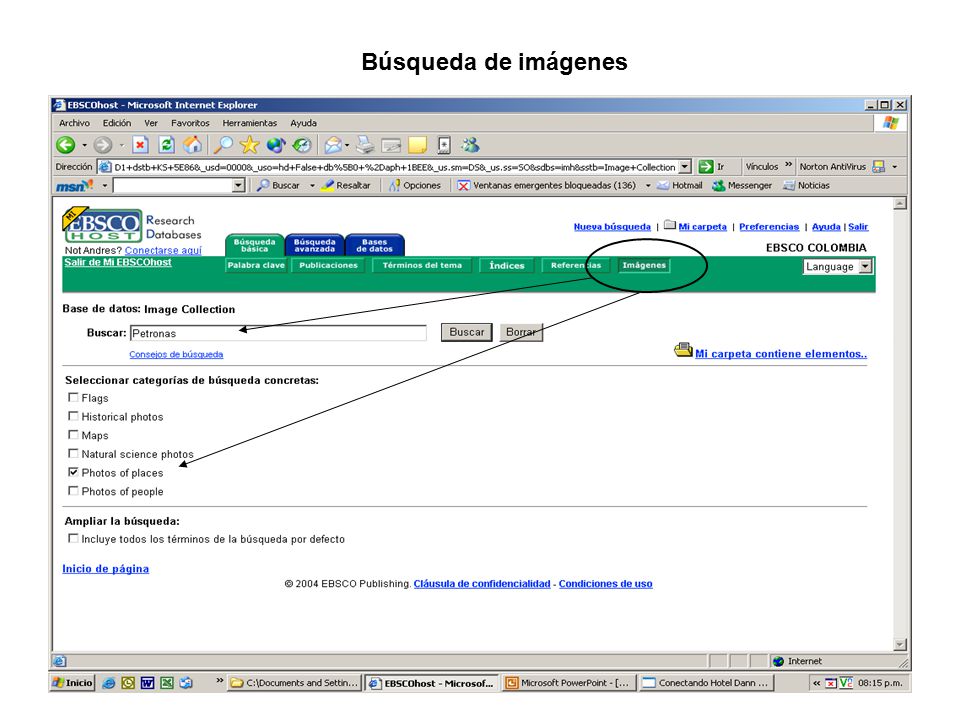
Task: Check the Maps category
Action: [x=73, y=435]
